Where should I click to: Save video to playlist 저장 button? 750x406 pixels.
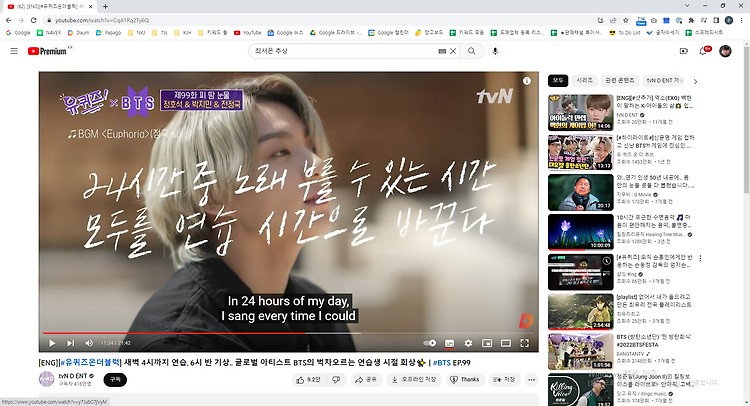504,379
